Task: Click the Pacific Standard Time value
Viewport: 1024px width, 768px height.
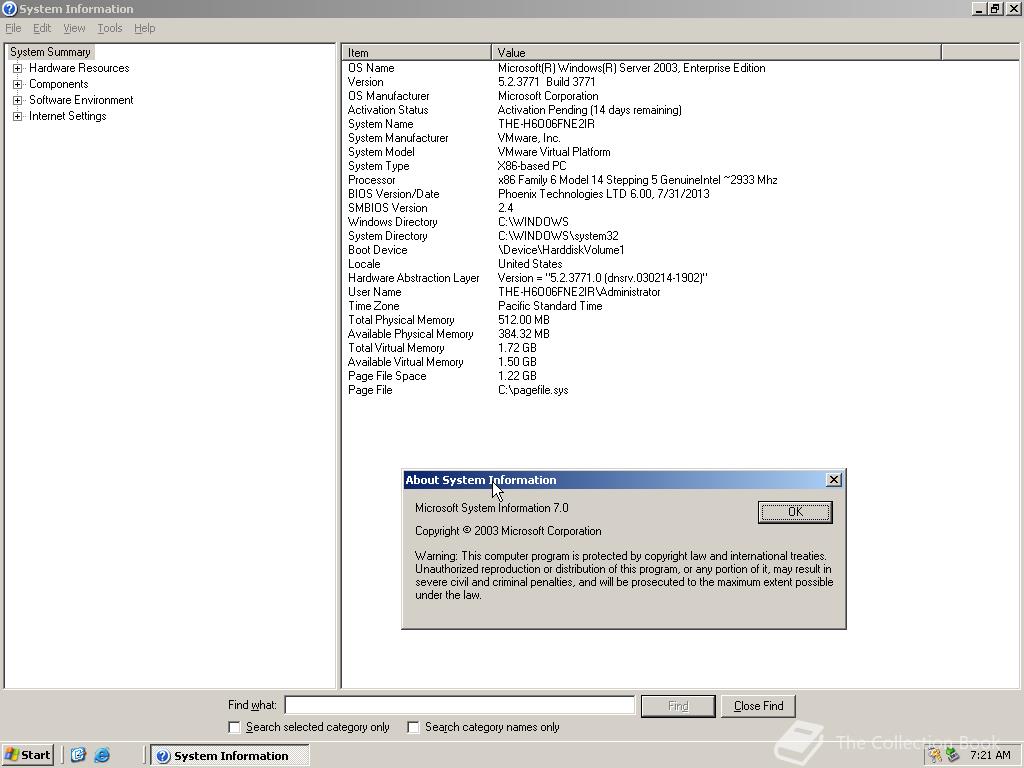Action: [x=551, y=306]
